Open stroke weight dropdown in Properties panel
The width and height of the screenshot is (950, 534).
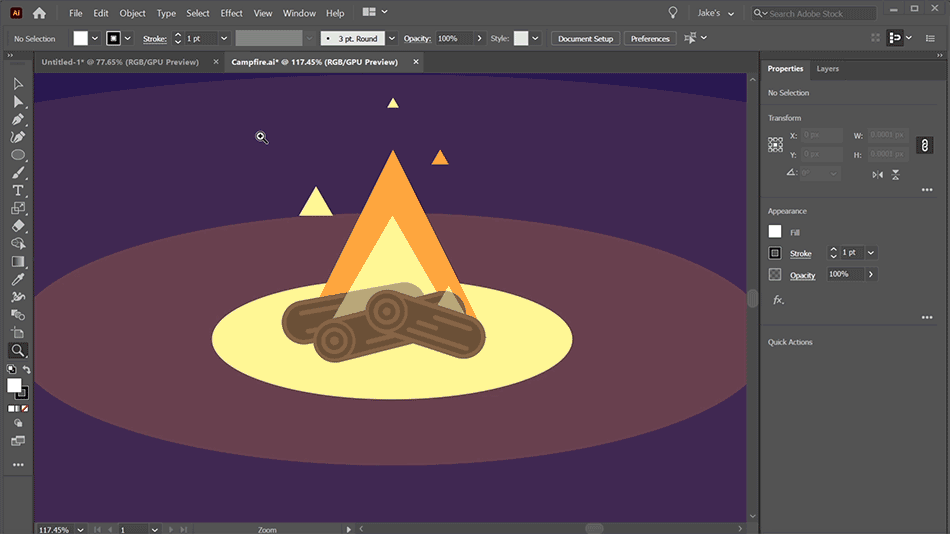[871, 253]
